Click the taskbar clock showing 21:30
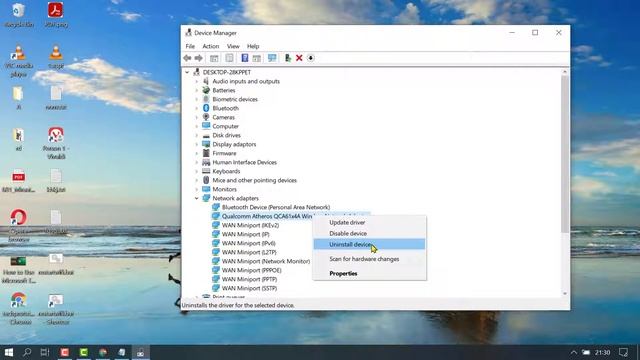Viewport: 640px width, 360px height. (602, 352)
